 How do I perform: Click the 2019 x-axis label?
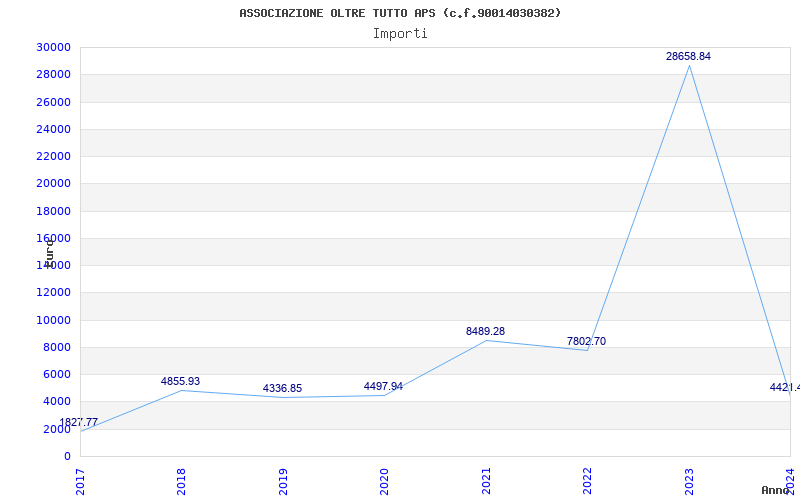283,481
